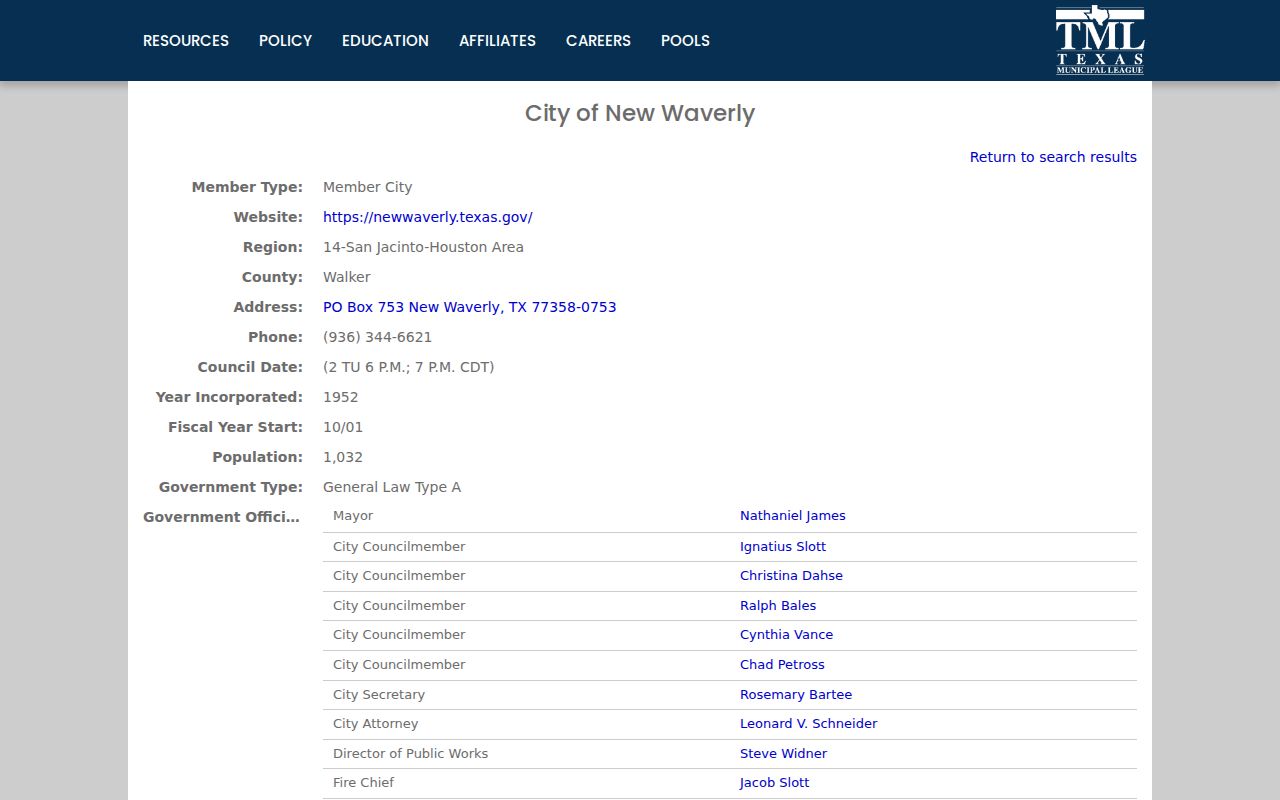Screen dimensions: 1280x800
Task: Click the truncated Government Officials label
Action: (222, 517)
